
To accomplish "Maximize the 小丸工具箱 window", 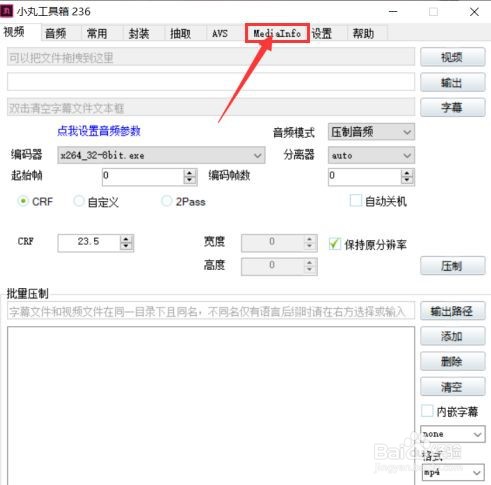I will point(433,12).
